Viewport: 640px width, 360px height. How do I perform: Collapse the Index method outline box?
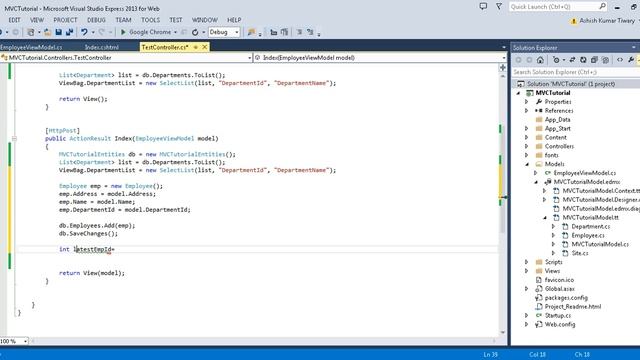coord(14,139)
